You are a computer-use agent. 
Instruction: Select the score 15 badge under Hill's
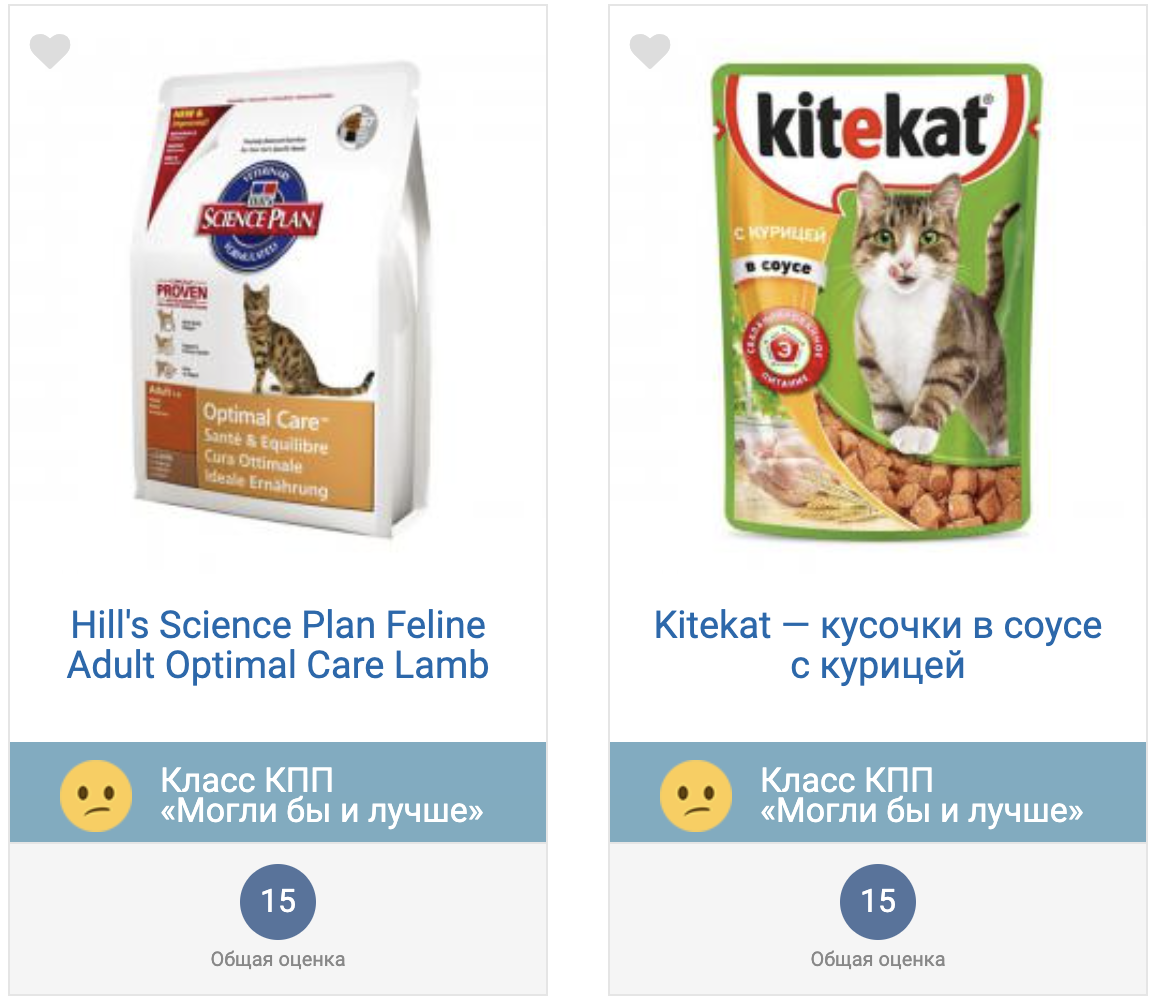tap(278, 902)
